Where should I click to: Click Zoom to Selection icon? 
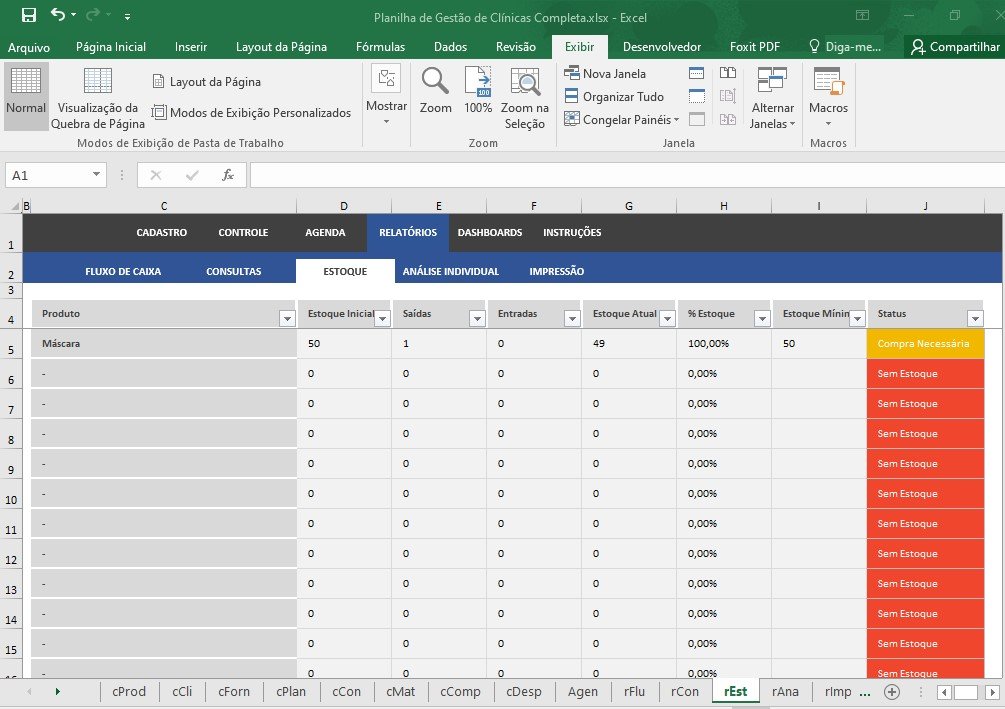[525, 98]
